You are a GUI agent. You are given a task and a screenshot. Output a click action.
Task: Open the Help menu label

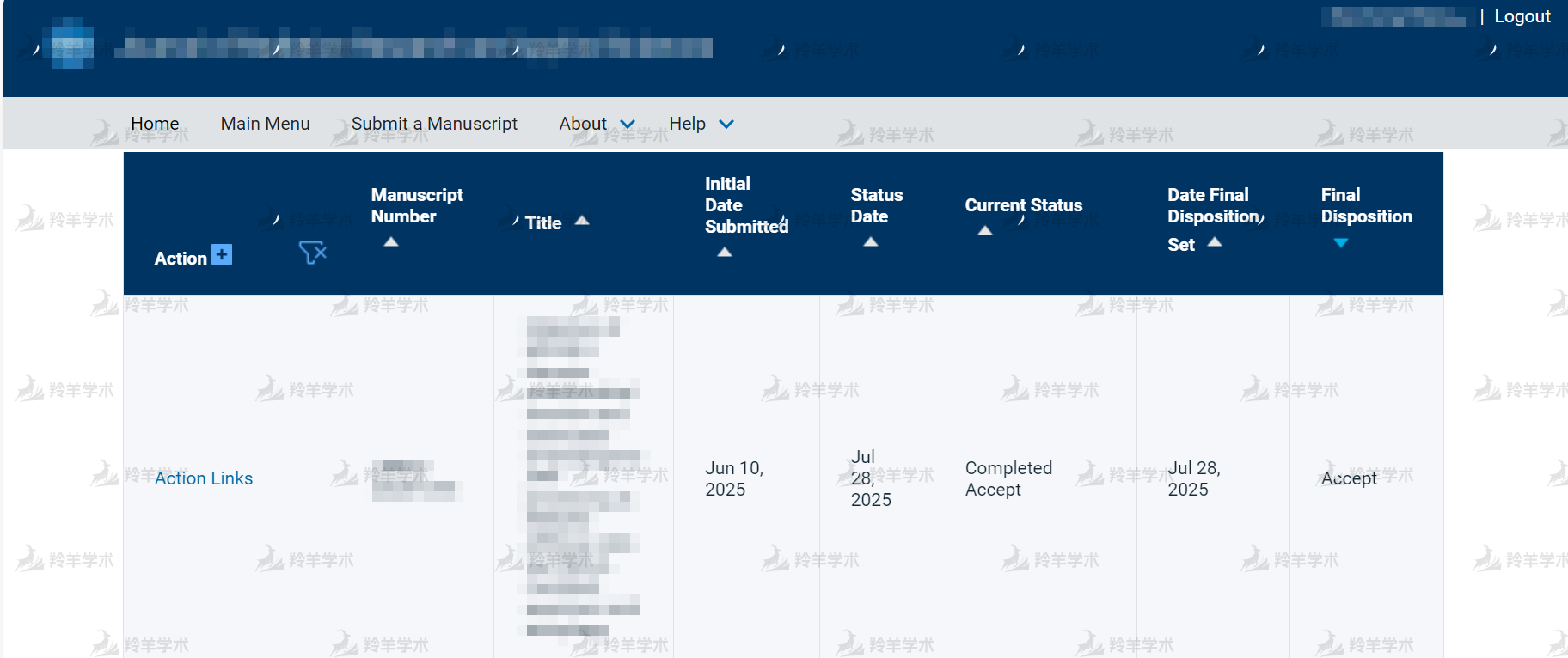coord(687,124)
